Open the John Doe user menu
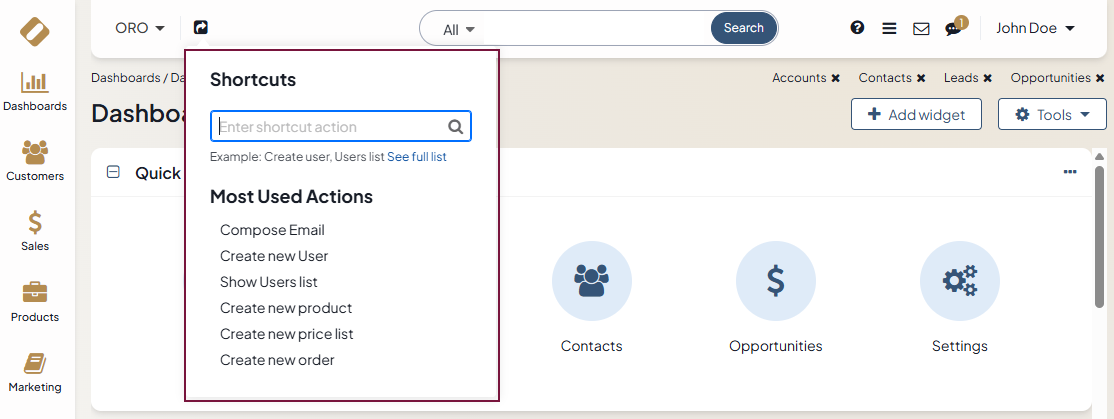The image size is (1114, 419). pos(1035,28)
